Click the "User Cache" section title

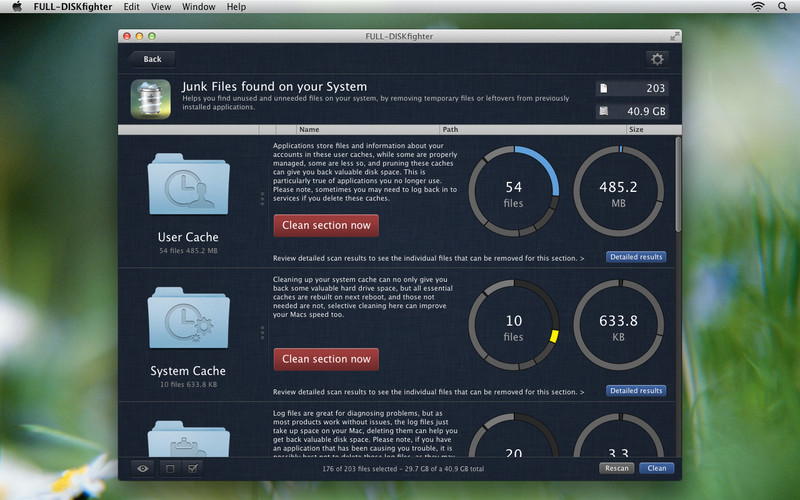point(188,237)
